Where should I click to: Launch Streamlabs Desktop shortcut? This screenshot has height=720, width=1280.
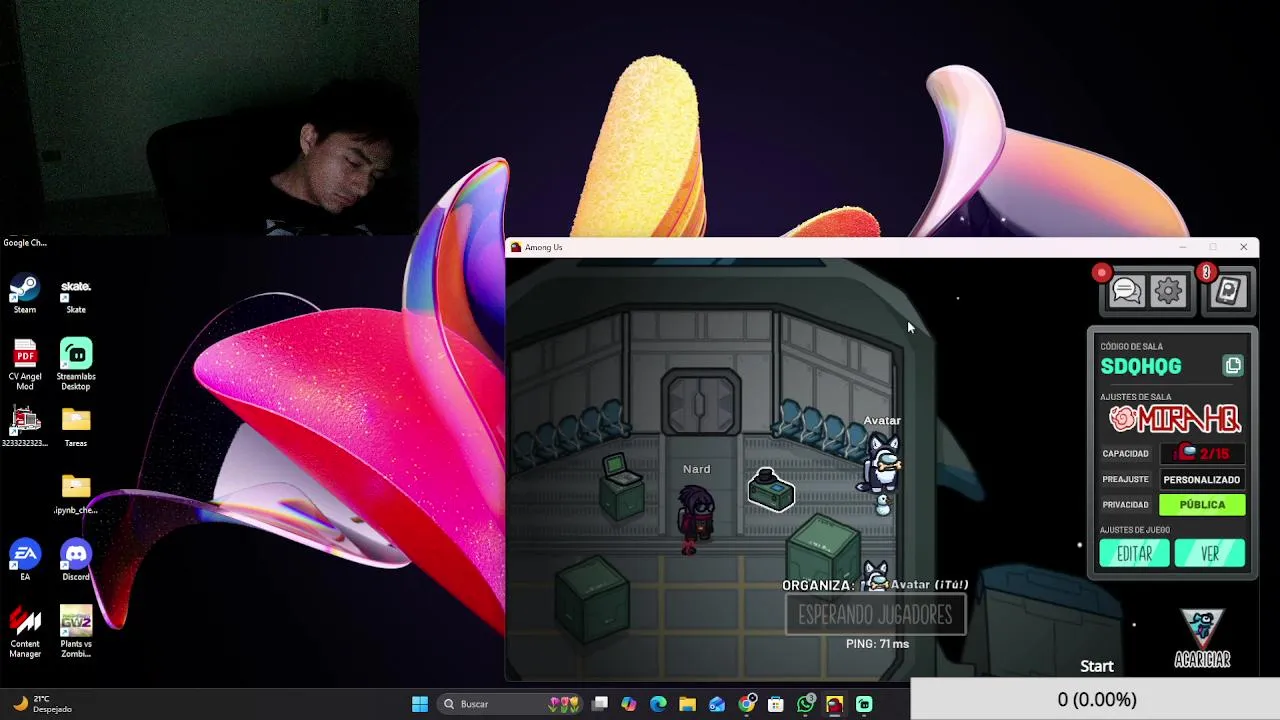pyautogui.click(x=76, y=364)
